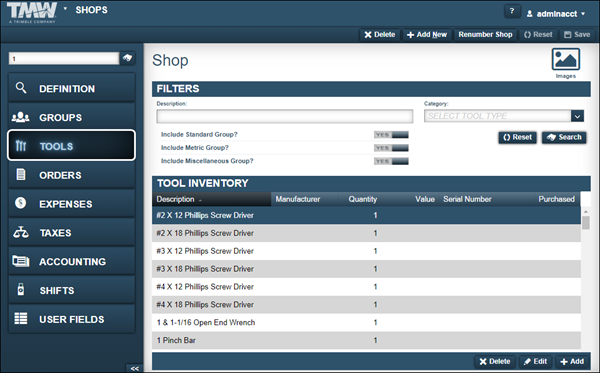Screen dimensions: 600x374
Task: Click the top toolbar Delete button
Action: coord(380,34)
